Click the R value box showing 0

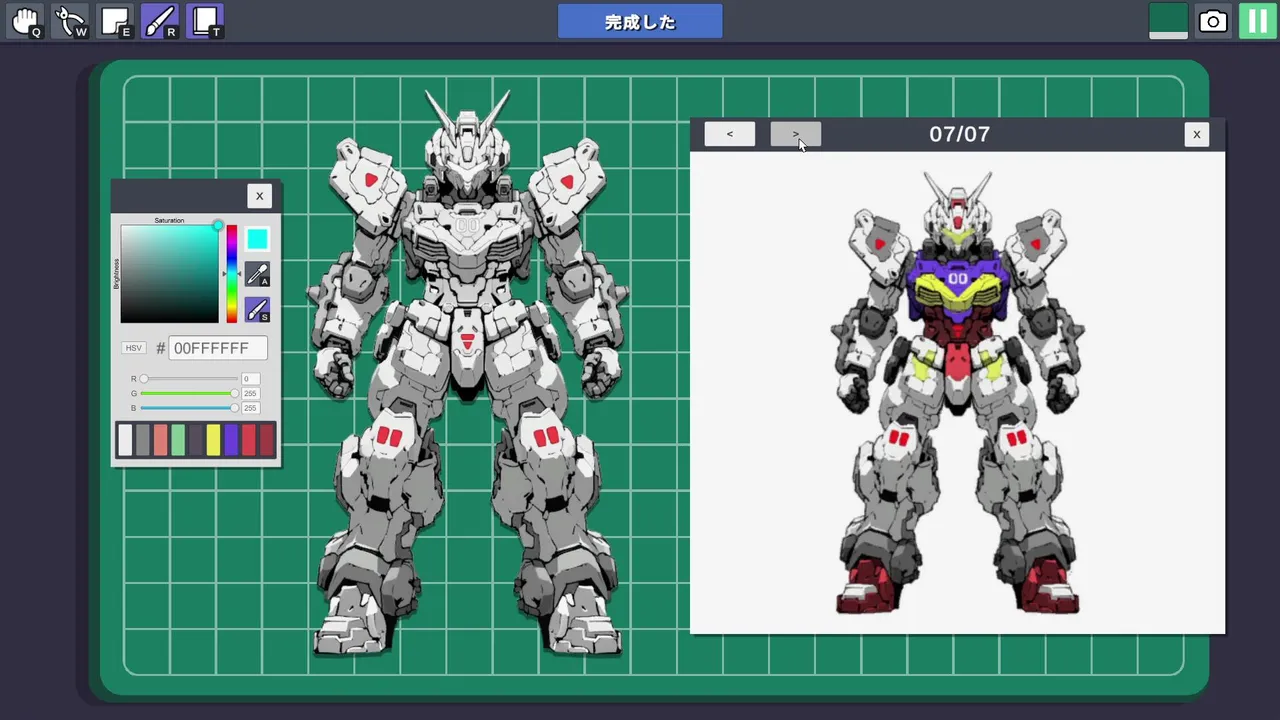[250, 379]
